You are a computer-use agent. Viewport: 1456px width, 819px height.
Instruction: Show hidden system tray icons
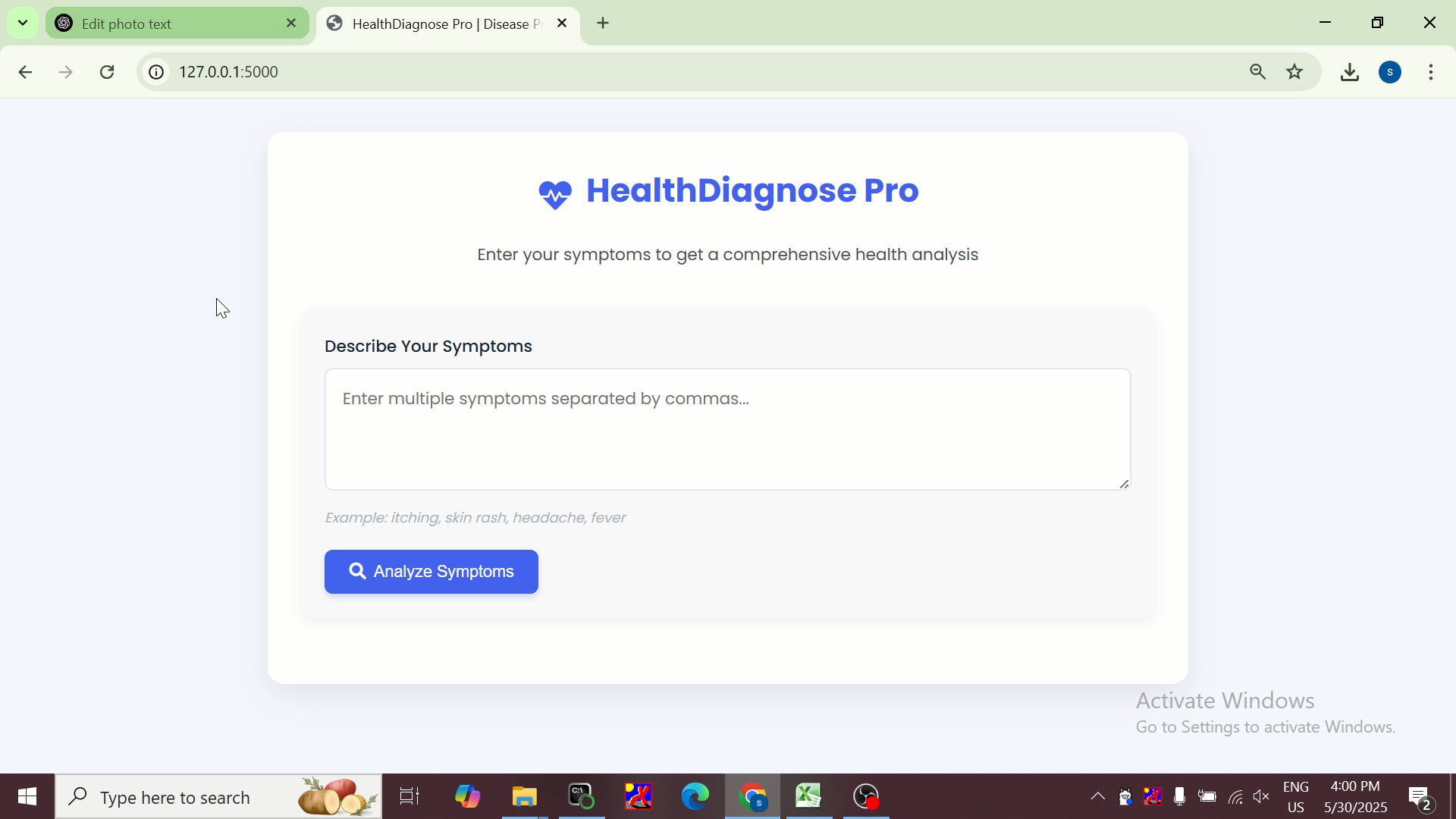[1097, 796]
